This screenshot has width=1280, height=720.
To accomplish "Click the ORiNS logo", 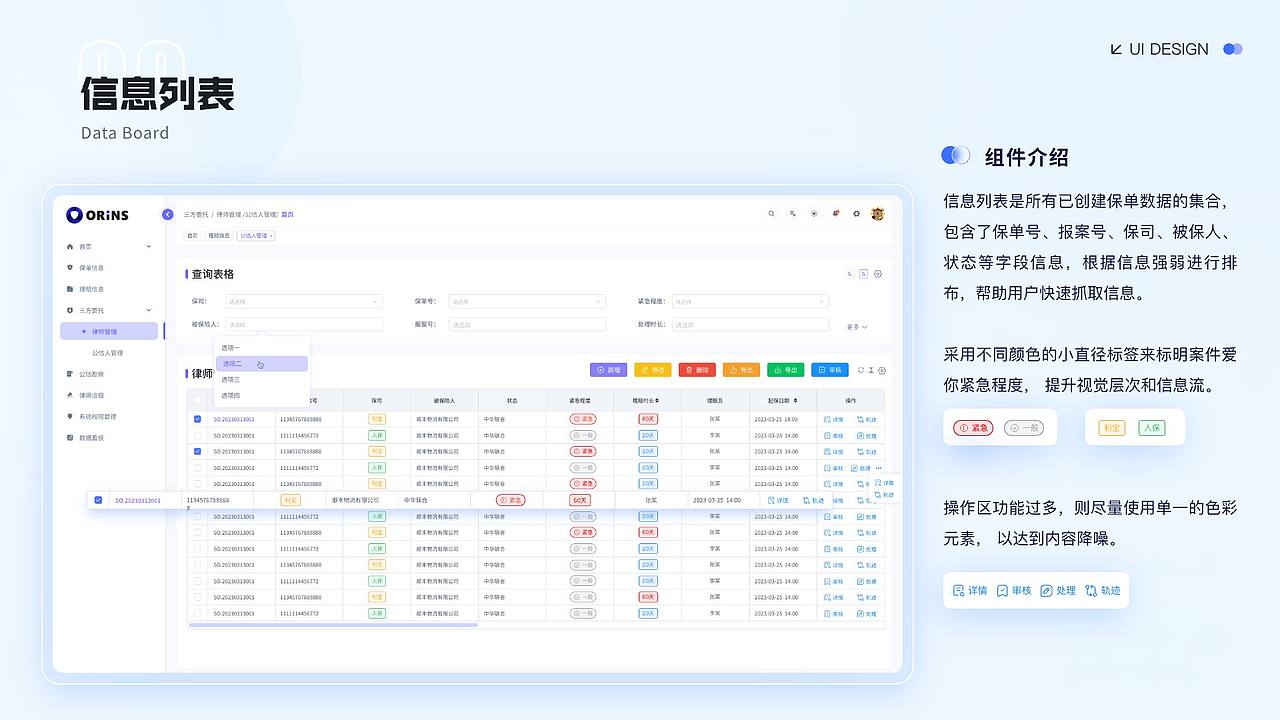I will pyautogui.click(x=97, y=215).
